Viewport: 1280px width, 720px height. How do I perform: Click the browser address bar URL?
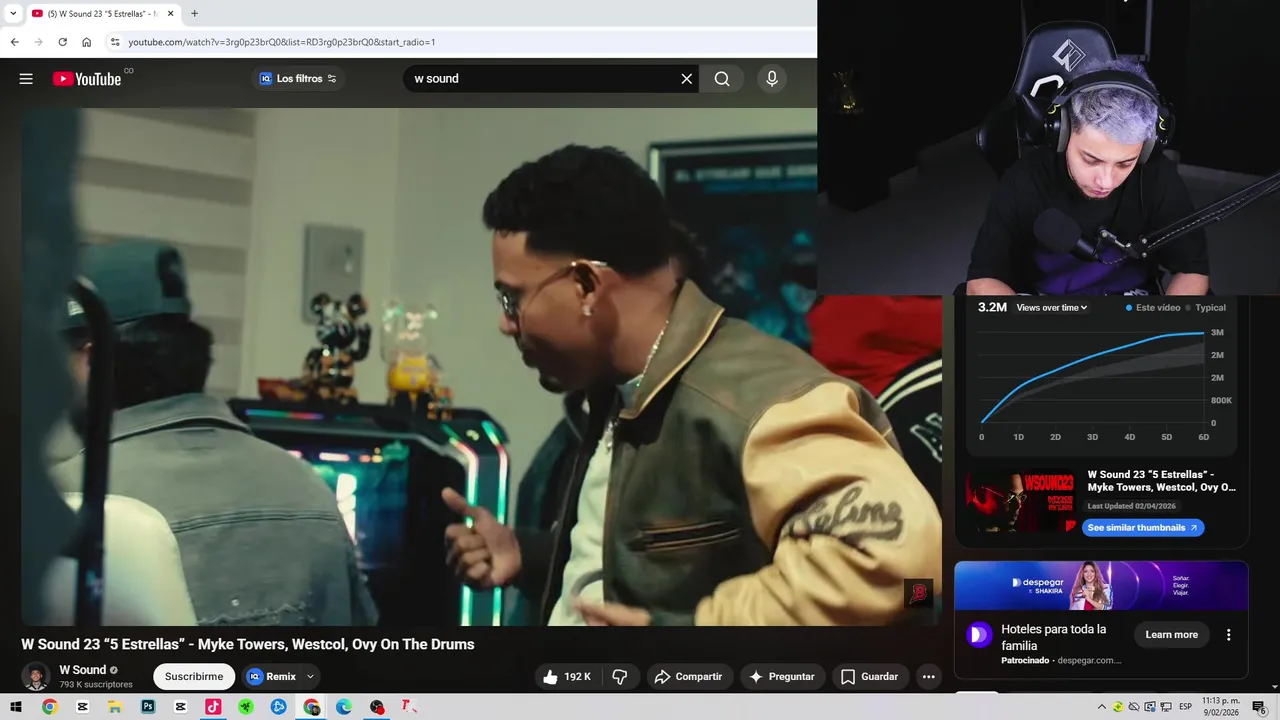pos(282,42)
